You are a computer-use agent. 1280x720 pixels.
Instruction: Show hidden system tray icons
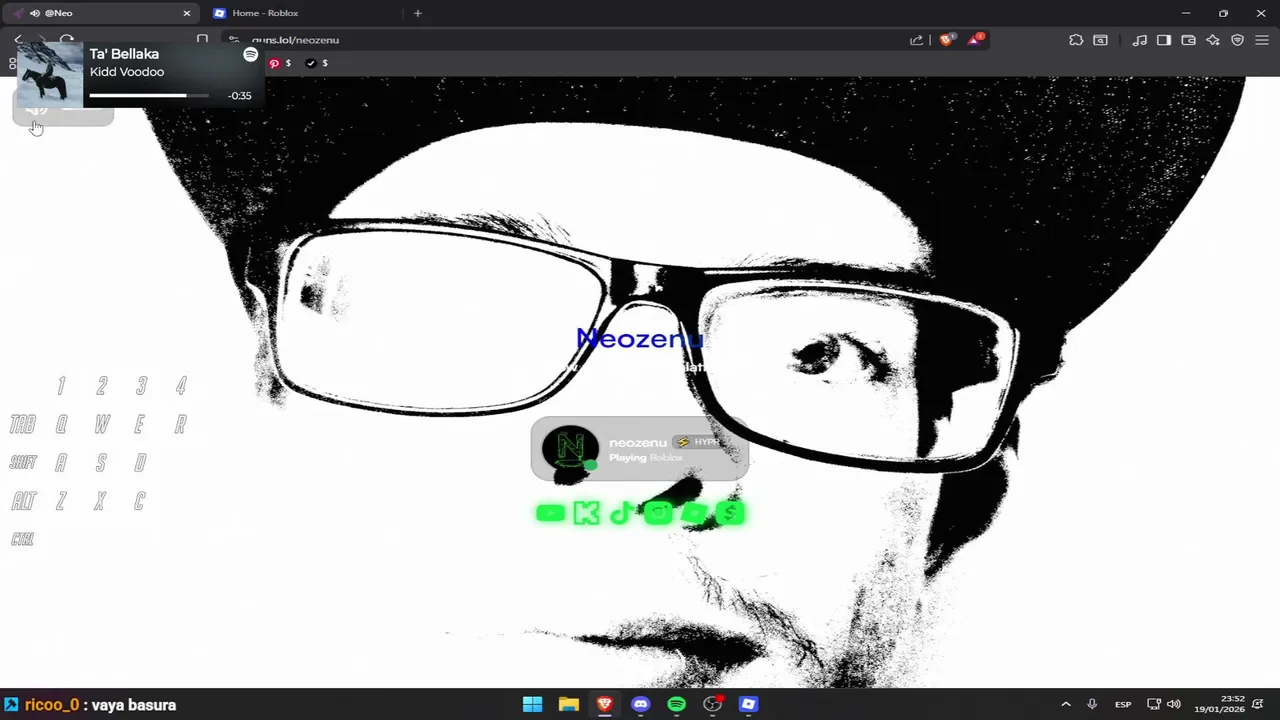(1065, 704)
